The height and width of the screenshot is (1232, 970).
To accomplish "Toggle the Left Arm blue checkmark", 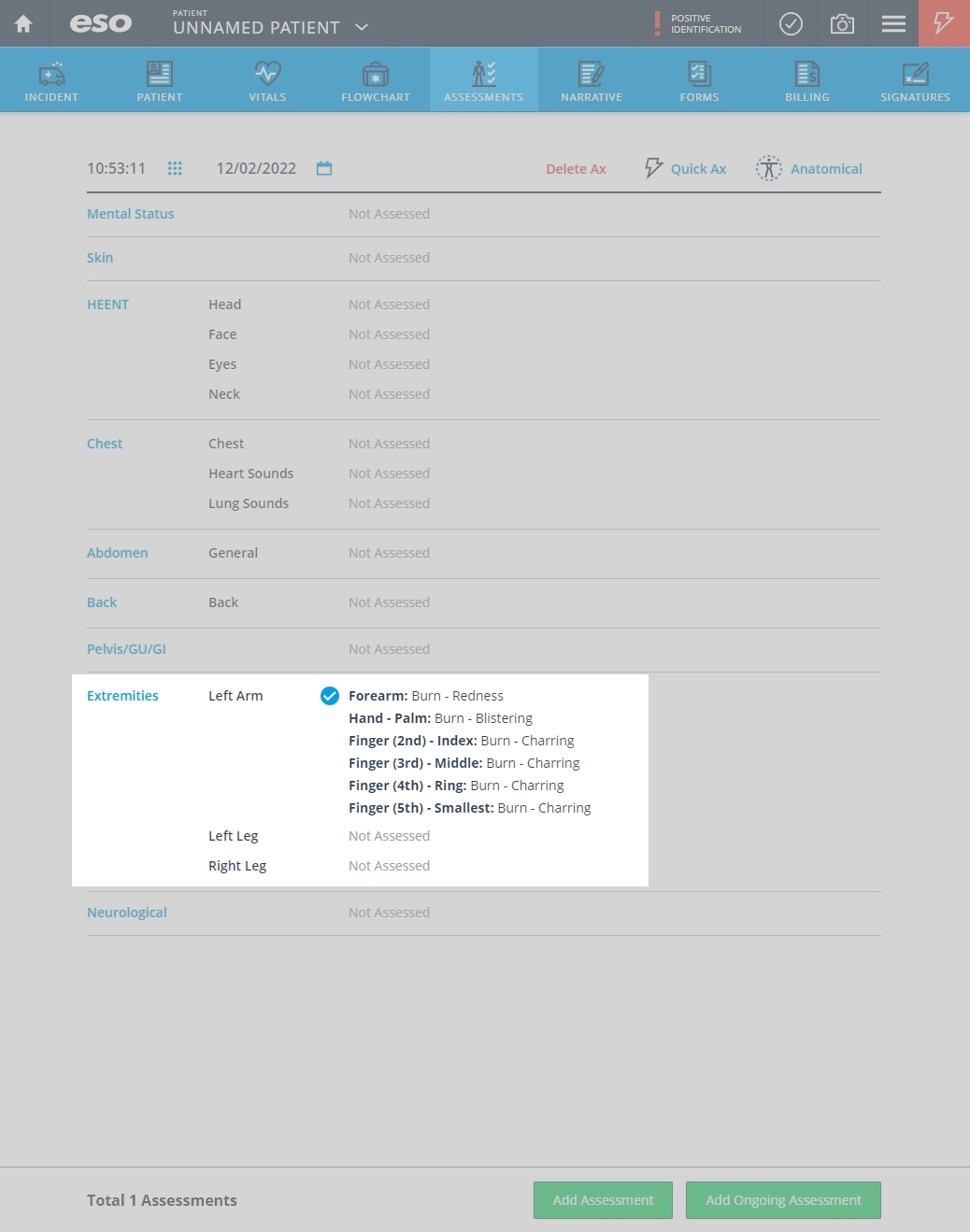I will pyautogui.click(x=330, y=696).
